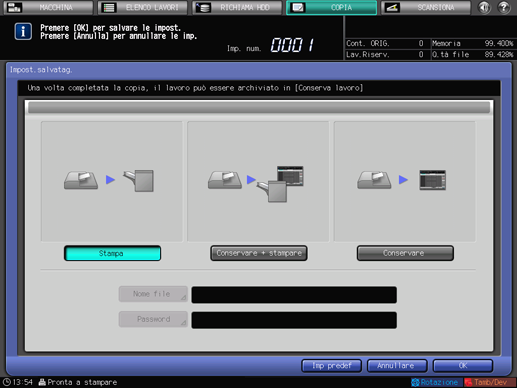Select the COPIA tab
Viewport: 517px width, 388px height.
332,7
